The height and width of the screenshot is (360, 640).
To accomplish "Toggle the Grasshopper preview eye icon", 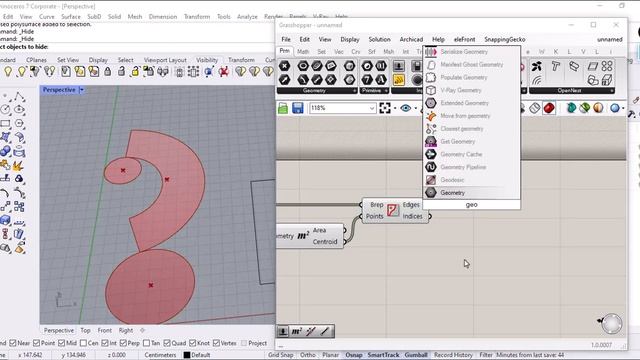I will coord(406,108).
